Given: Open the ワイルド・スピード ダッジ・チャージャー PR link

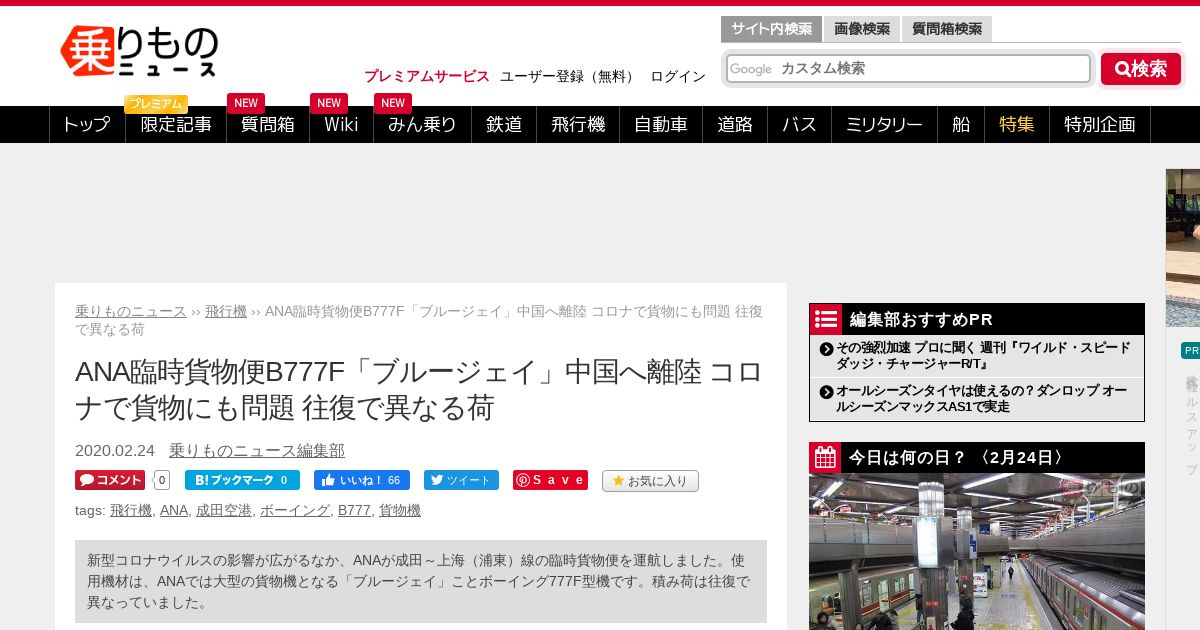Looking at the screenshot, I should point(984,356).
